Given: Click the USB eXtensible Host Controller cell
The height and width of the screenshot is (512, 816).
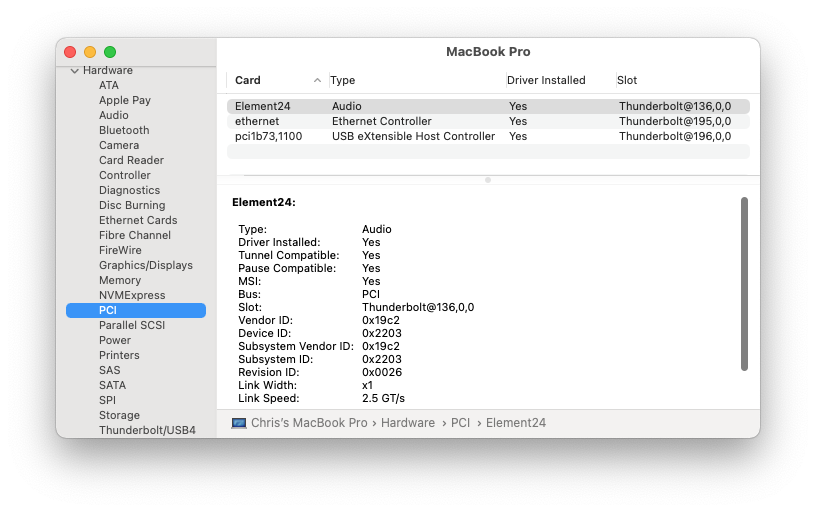Looking at the screenshot, I should (x=413, y=136).
